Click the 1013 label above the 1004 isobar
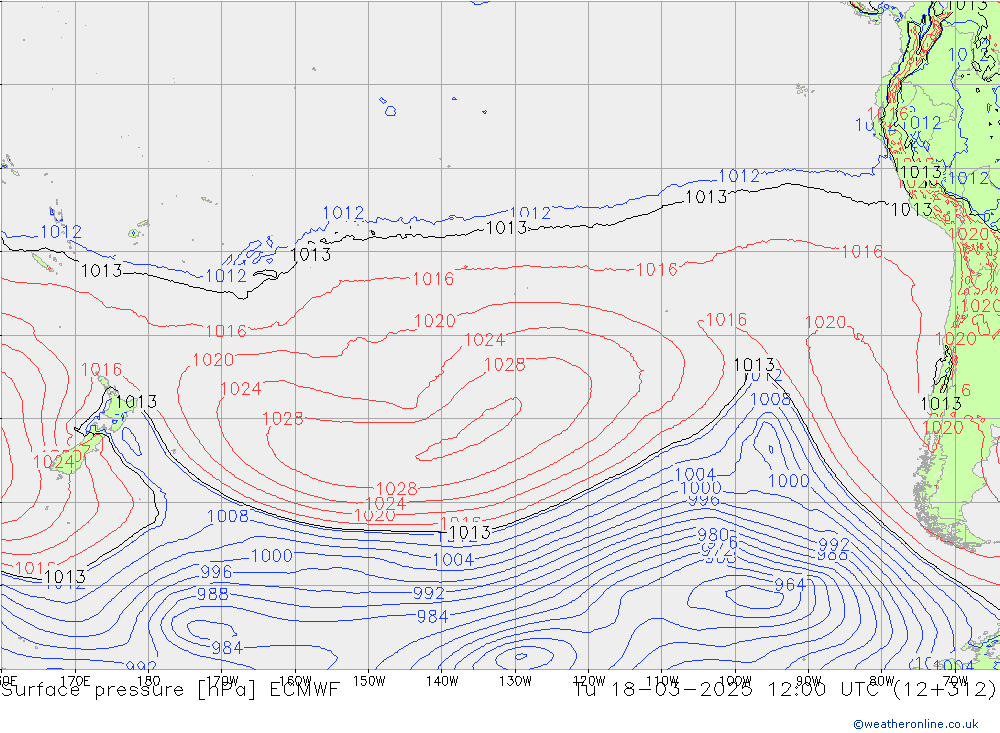 469,533
